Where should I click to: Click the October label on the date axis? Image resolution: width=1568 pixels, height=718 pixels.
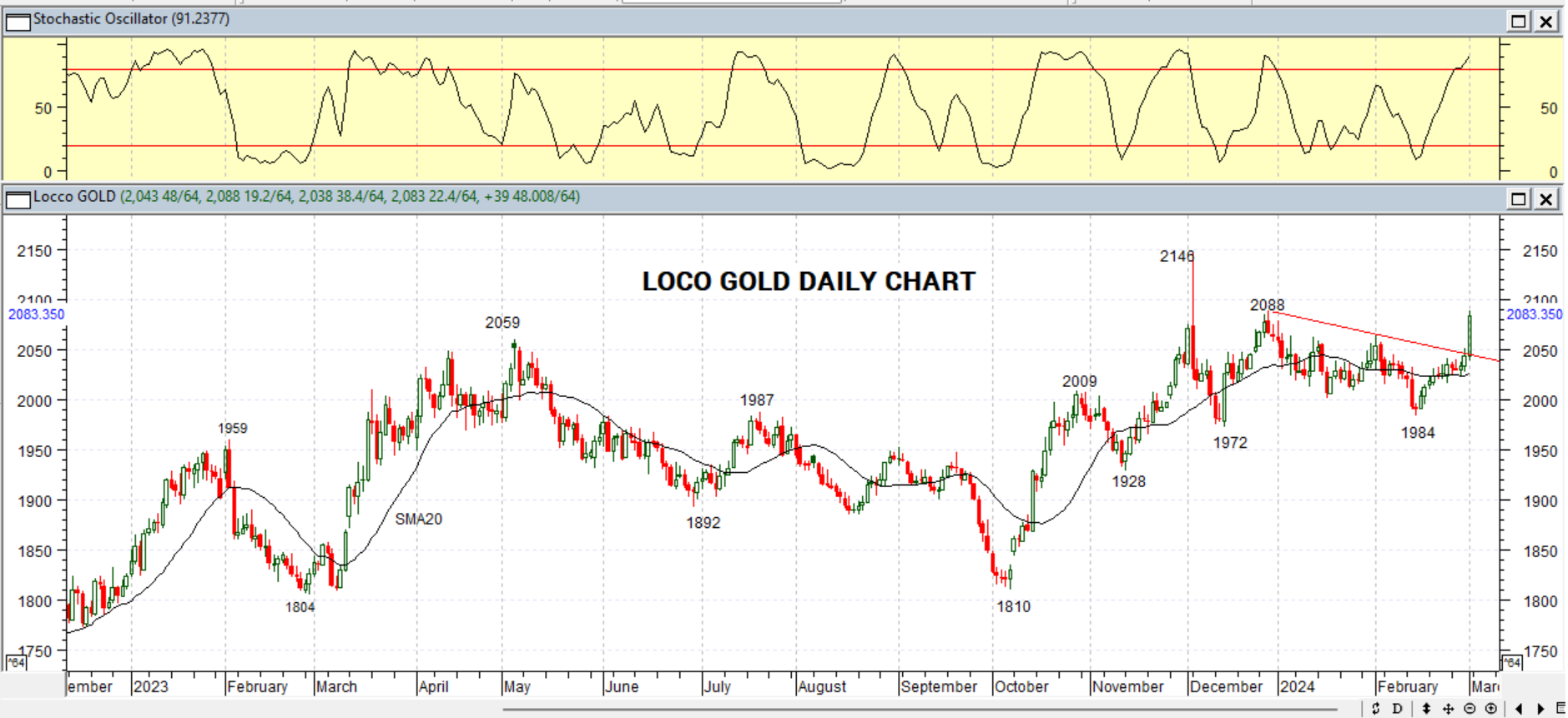(1021, 686)
